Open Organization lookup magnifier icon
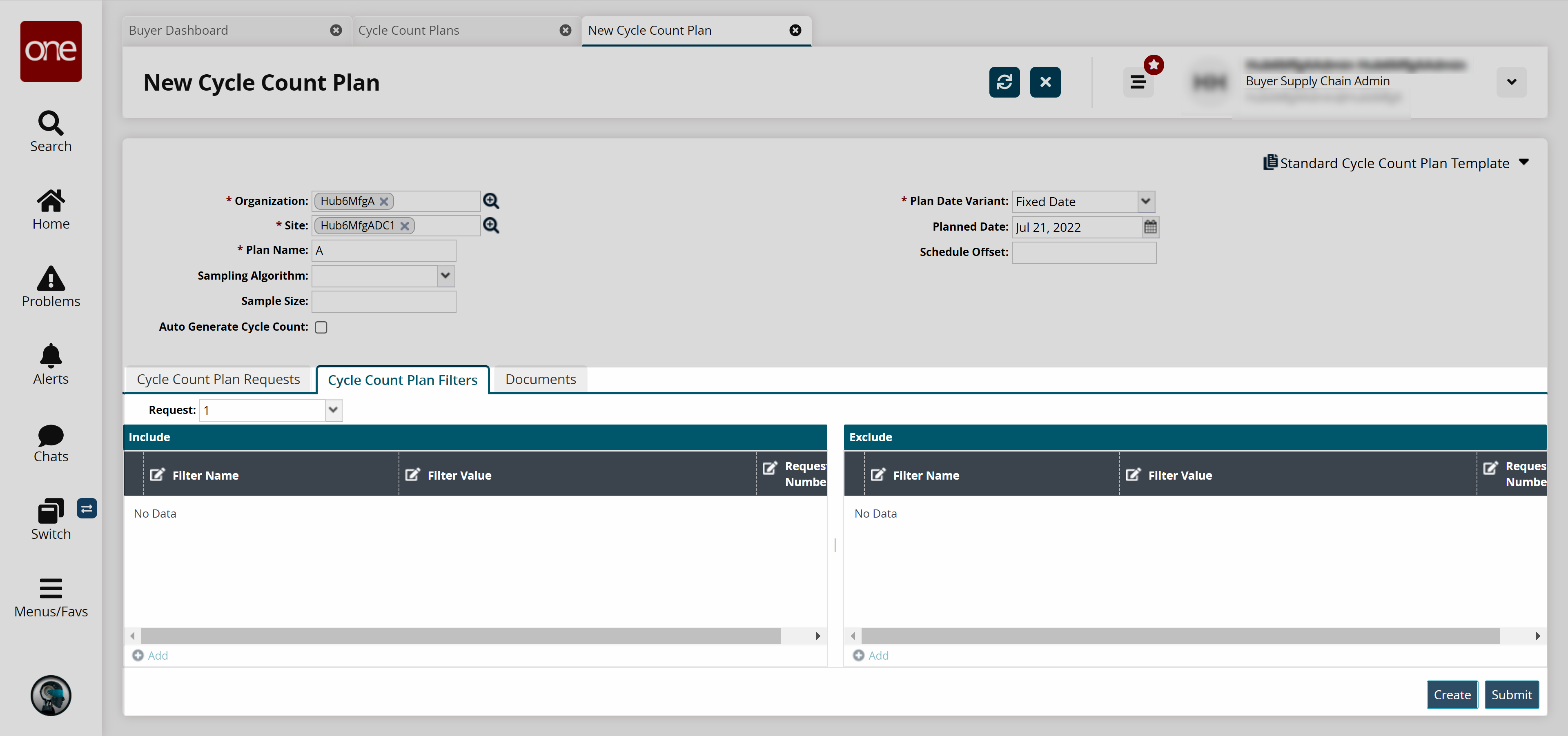1568x736 pixels. click(x=490, y=201)
